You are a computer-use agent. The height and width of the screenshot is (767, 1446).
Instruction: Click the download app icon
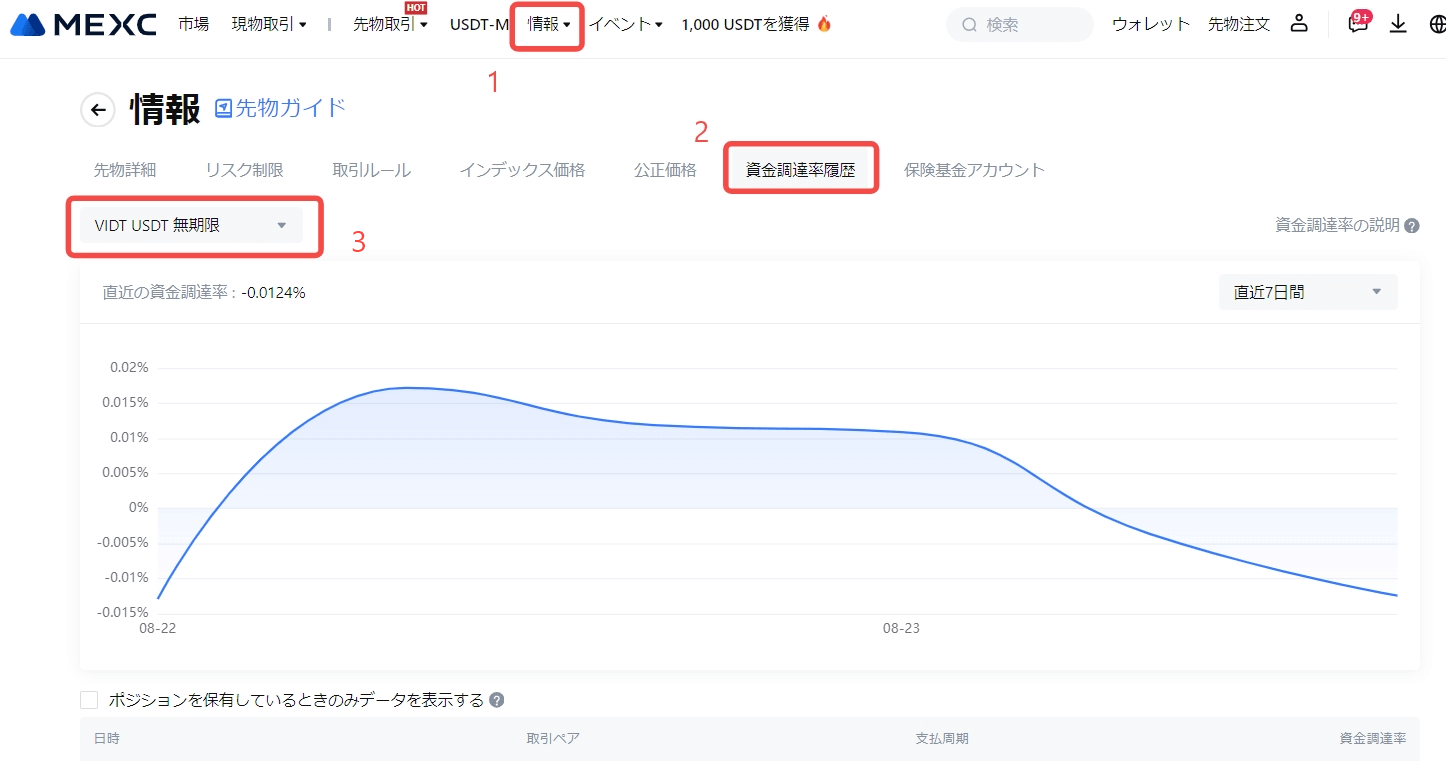pyautogui.click(x=1398, y=24)
